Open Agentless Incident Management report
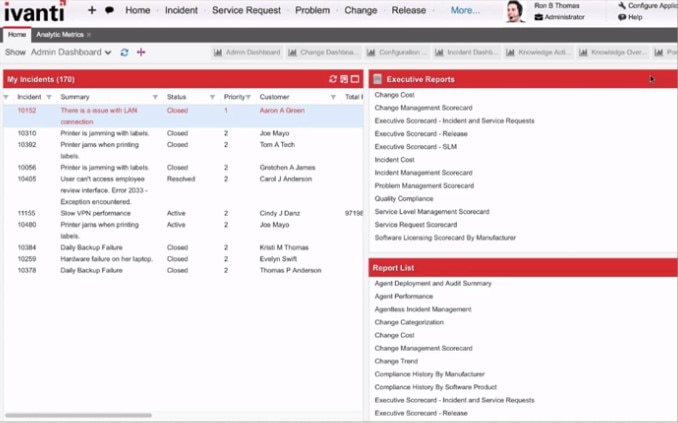678x423 pixels. 423,309
